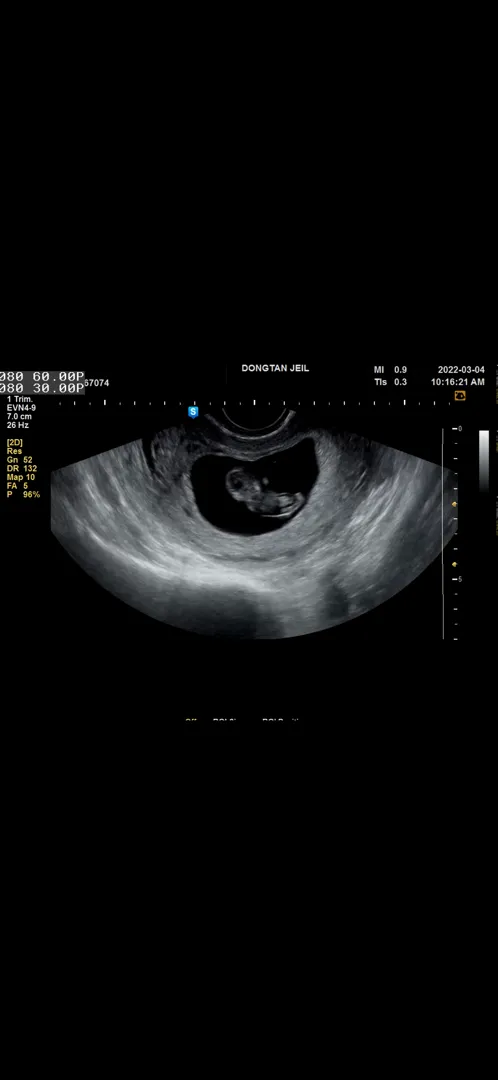Click the 5 cm mark on depth scale
Viewport: 498px width, 1080px height.
point(457,579)
